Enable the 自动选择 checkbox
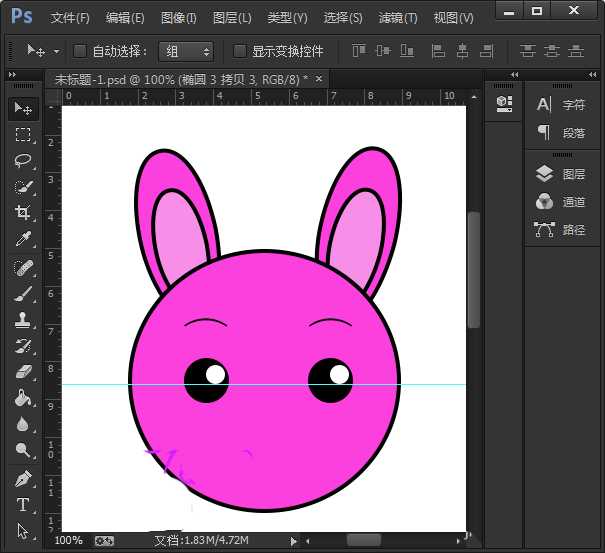The width and height of the screenshot is (605, 553). coord(80,51)
